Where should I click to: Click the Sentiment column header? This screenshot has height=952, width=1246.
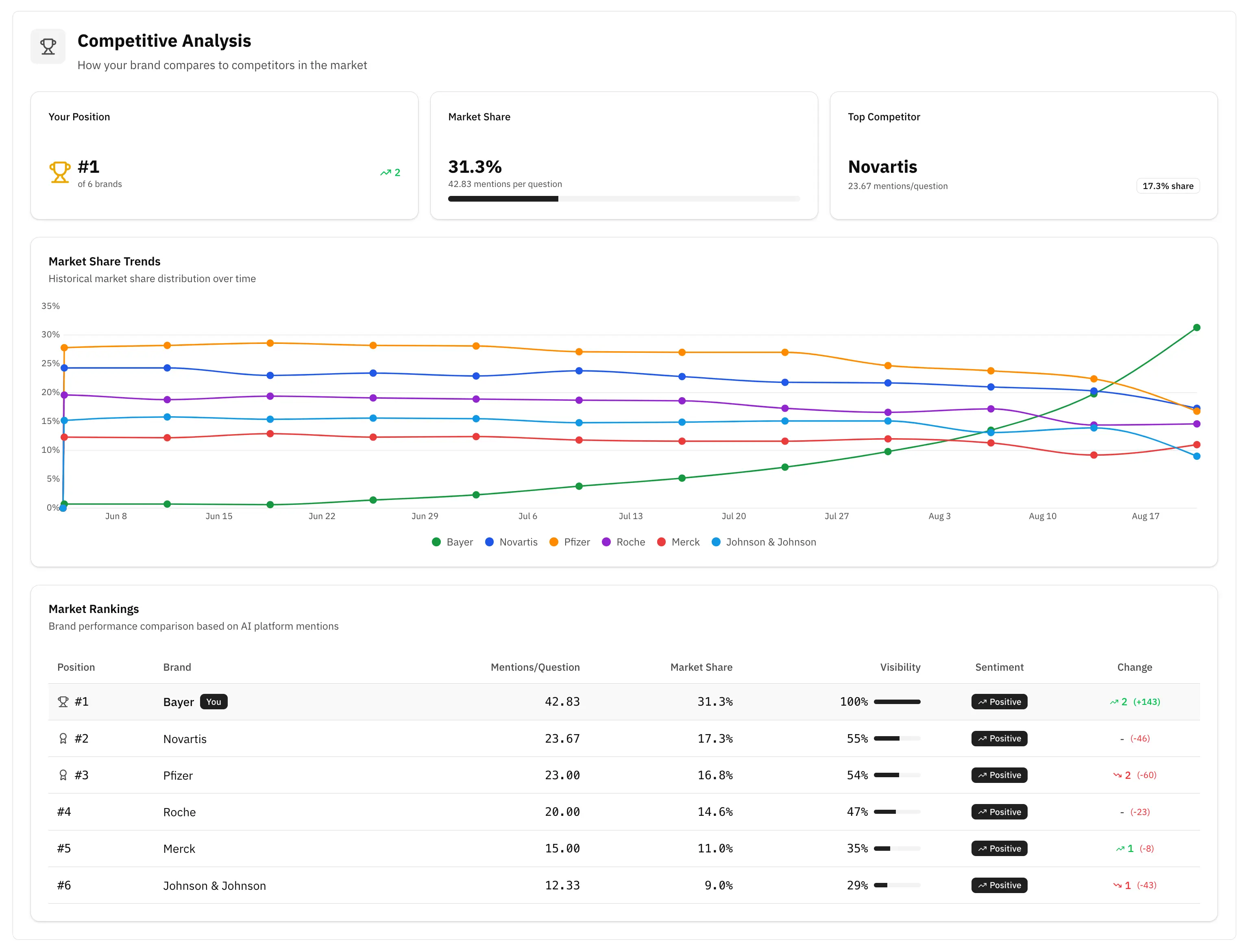pyautogui.click(x=1000, y=667)
